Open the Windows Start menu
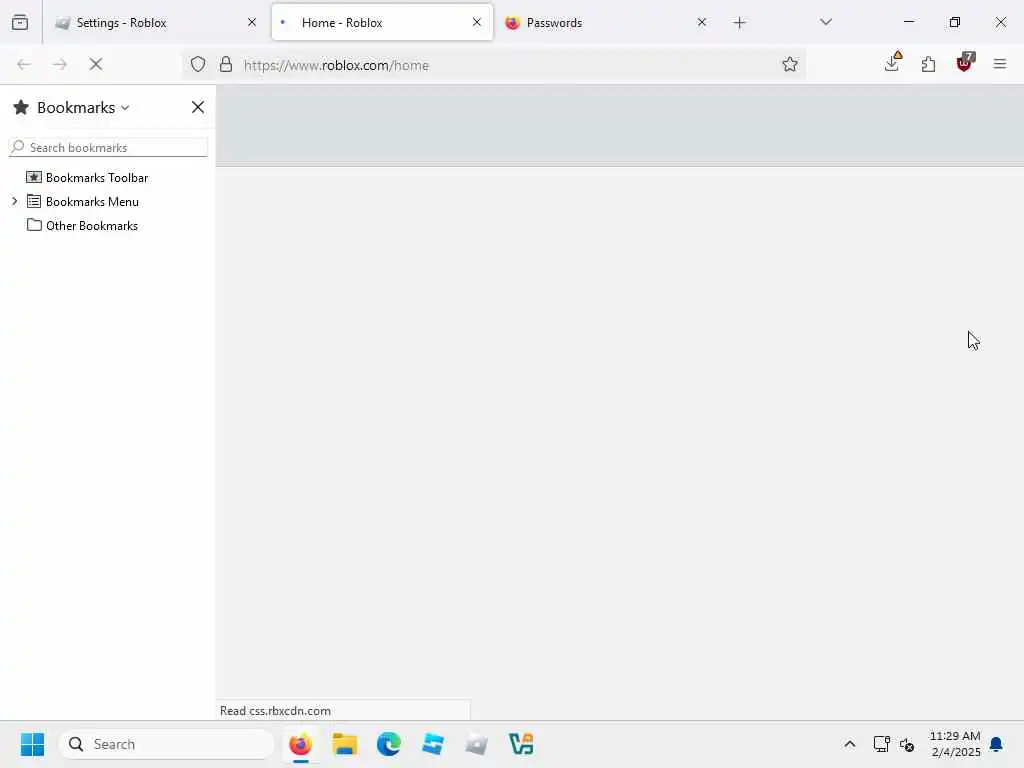This screenshot has width=1024, height=768. click(x=33, y=744)
